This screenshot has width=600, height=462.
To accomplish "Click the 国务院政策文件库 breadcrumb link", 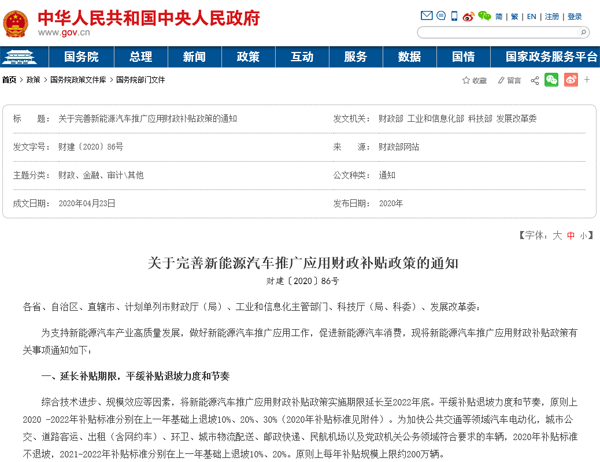I will 77,79.
